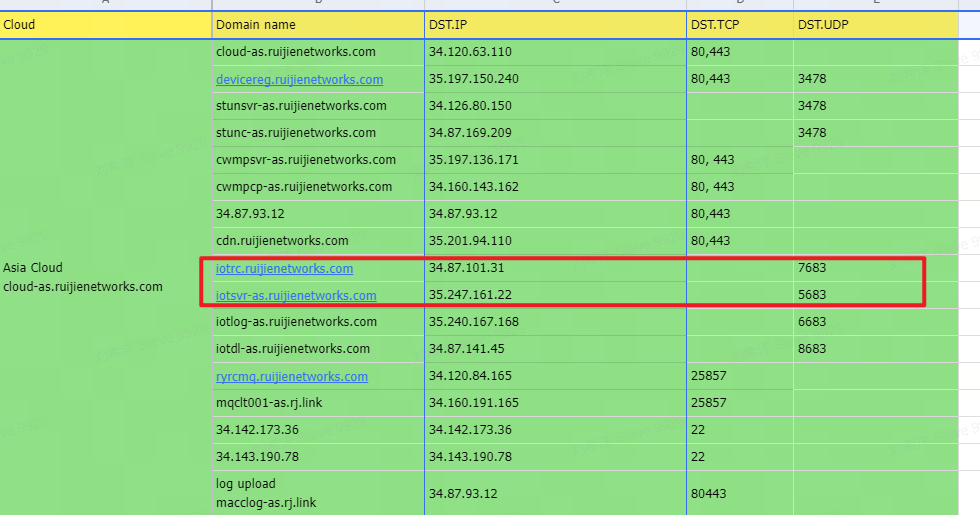The height and width of the screenshot is (515, 980).
Task: Select UDP port cell 8683
Action: point(876,348)
